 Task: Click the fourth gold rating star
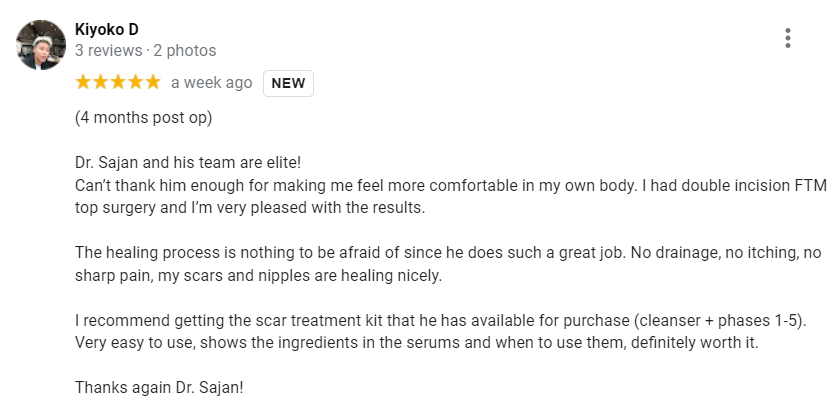click(136, 82)
